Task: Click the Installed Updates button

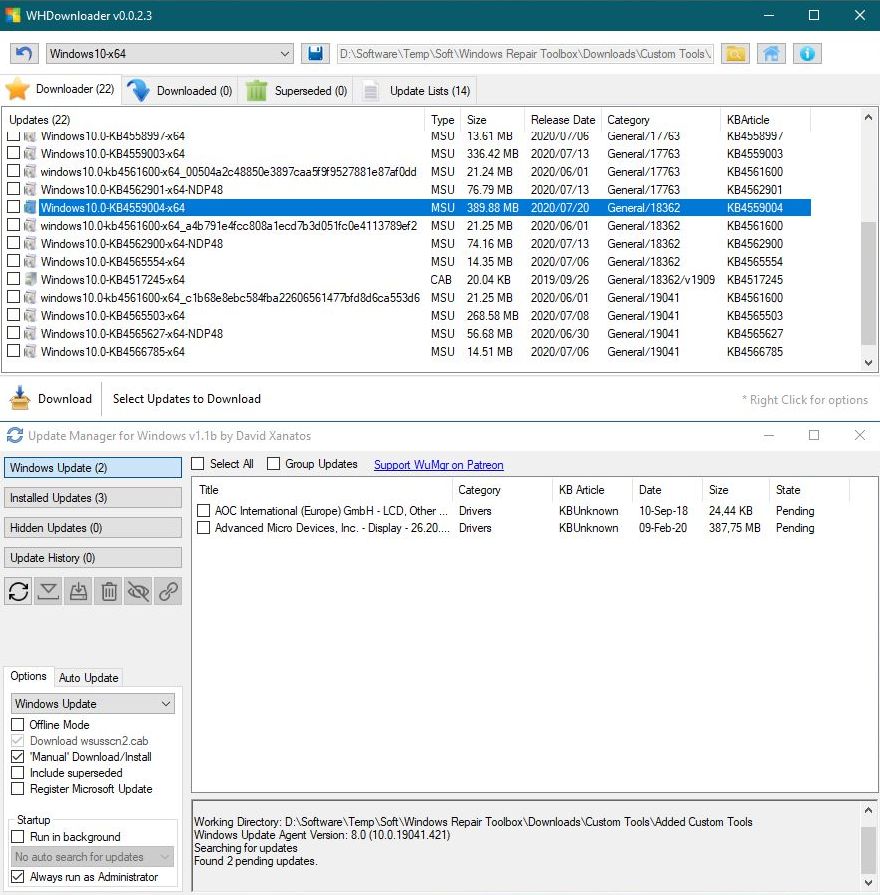Action: coord(93,498)
